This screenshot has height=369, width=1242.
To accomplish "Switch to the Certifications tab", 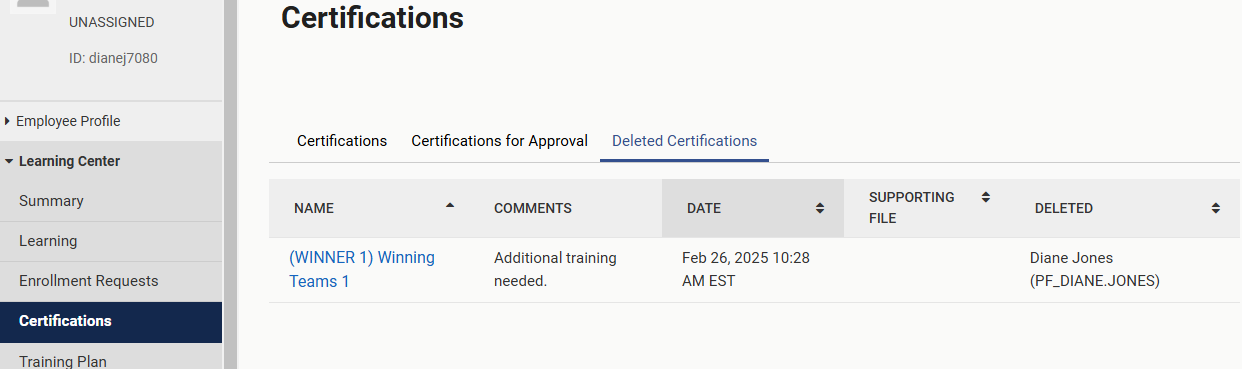I will 342,141.
